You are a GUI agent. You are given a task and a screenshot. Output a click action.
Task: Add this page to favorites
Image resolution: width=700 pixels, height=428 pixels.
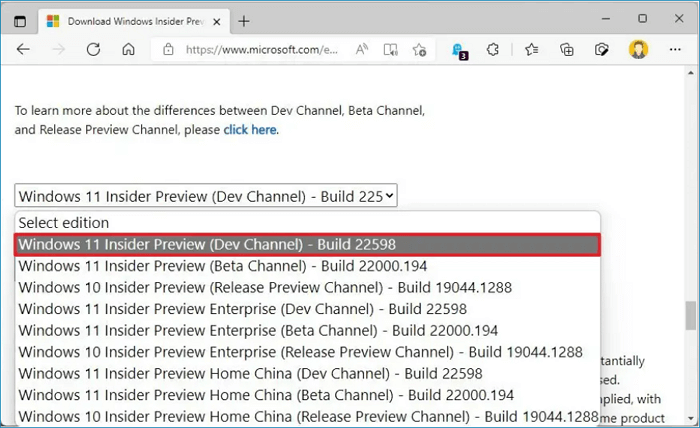(x=420, y=49)
